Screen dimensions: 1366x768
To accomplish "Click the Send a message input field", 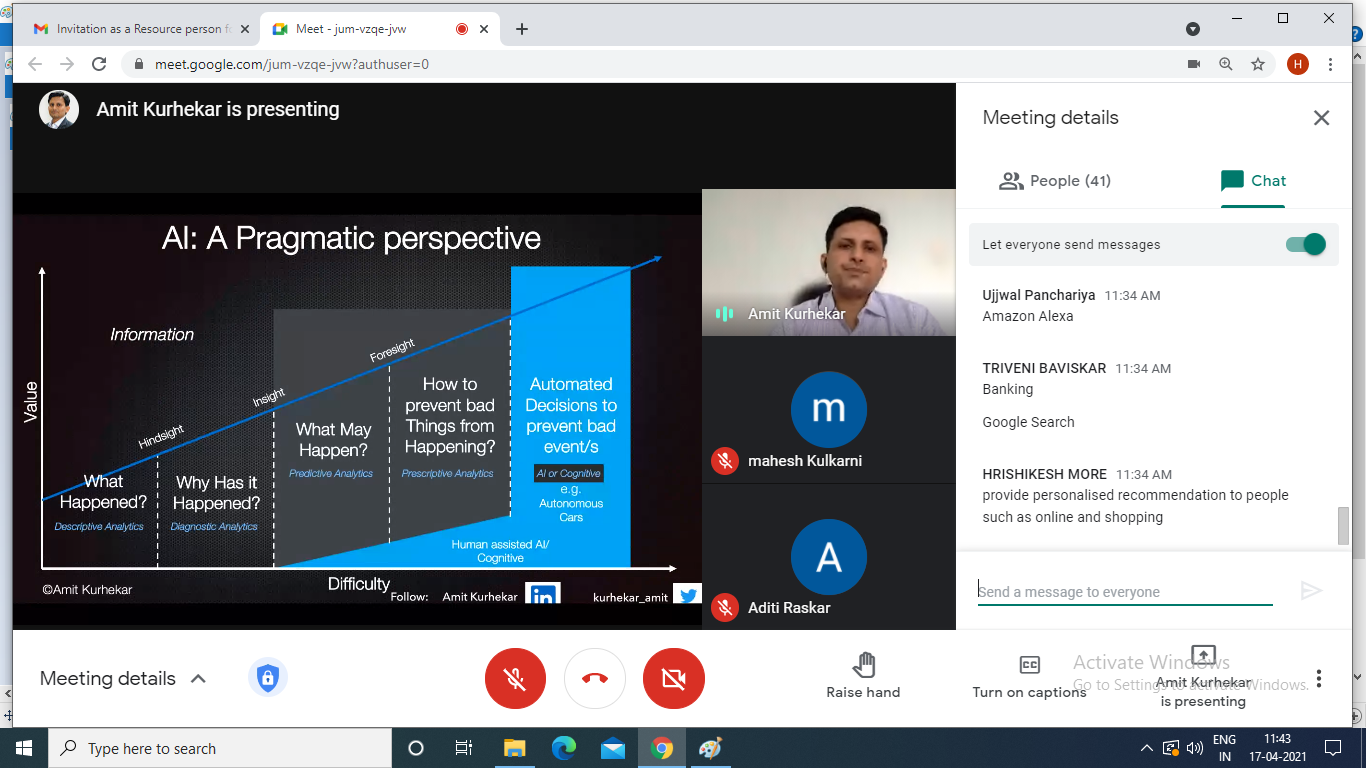I will (x=1124, y=592).
